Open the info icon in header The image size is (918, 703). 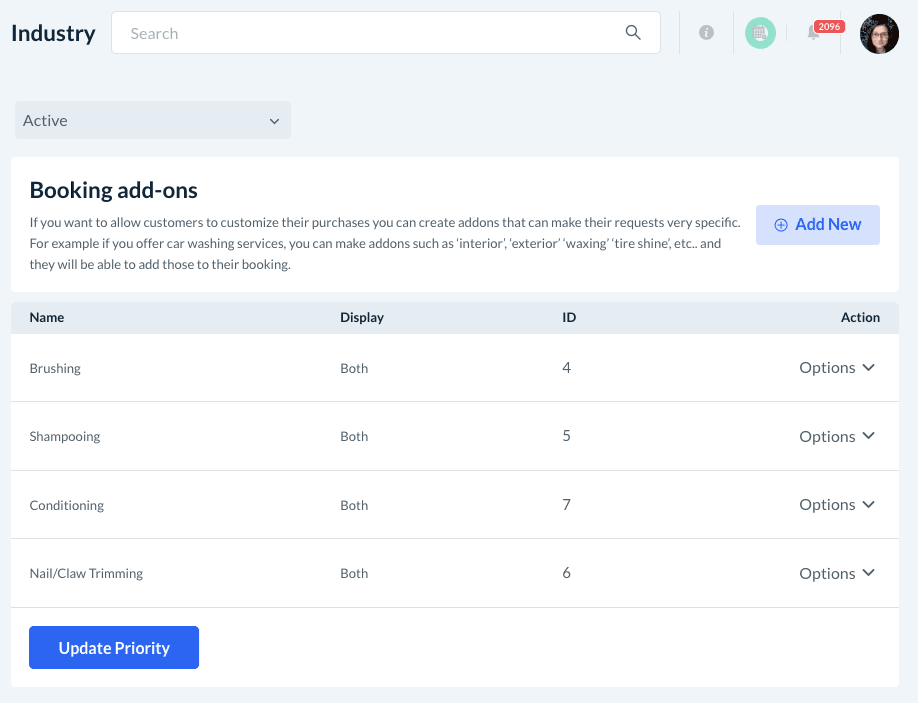706,33
